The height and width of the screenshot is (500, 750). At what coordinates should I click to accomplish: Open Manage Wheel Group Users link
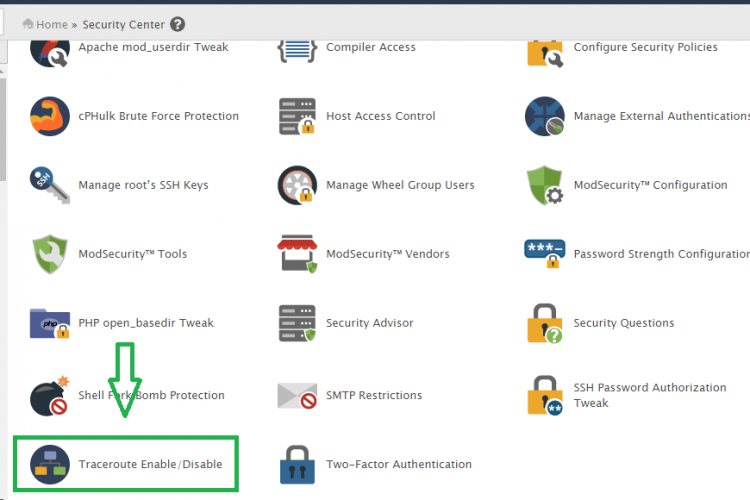click(400, 185)
